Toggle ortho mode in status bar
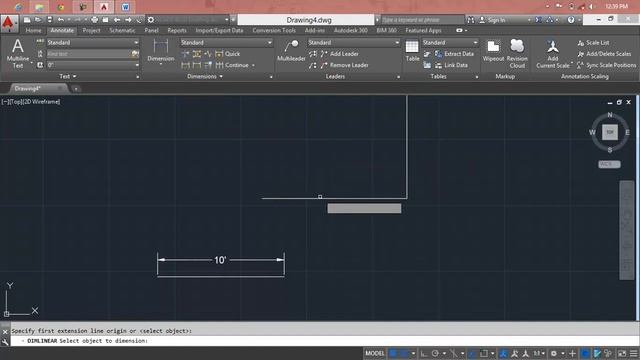640x360 pixels. point(424,353)
